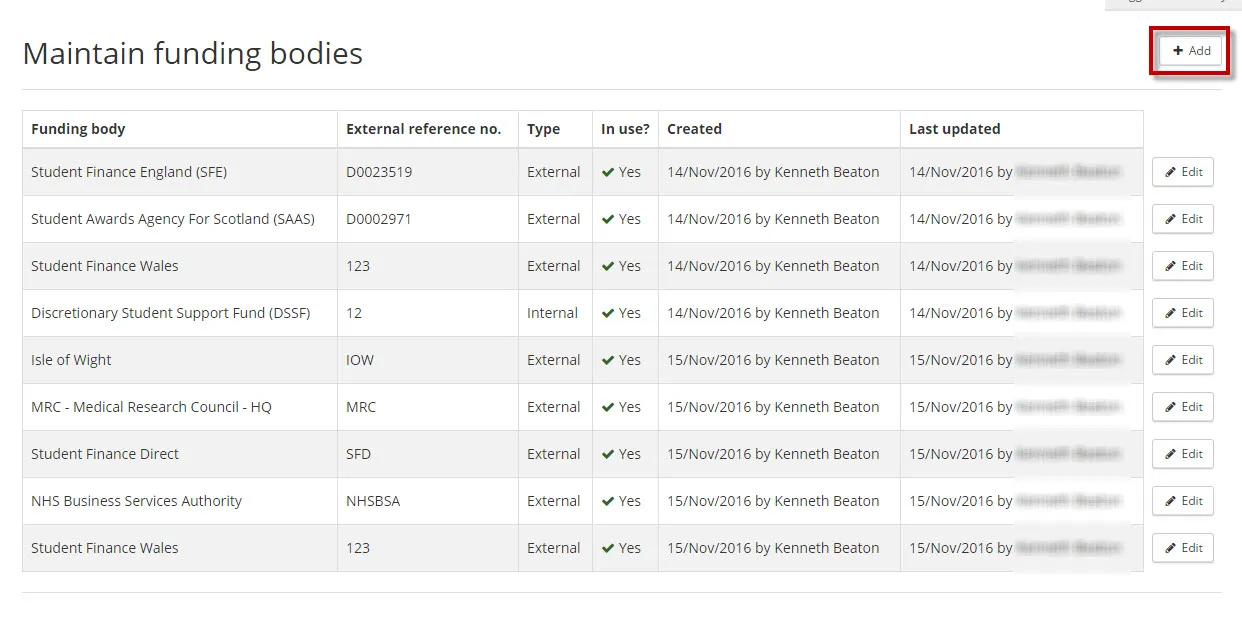Click the 'In use?' column header
The height and width of the screenshot is (637, 1242).
[x=625, y=129]
